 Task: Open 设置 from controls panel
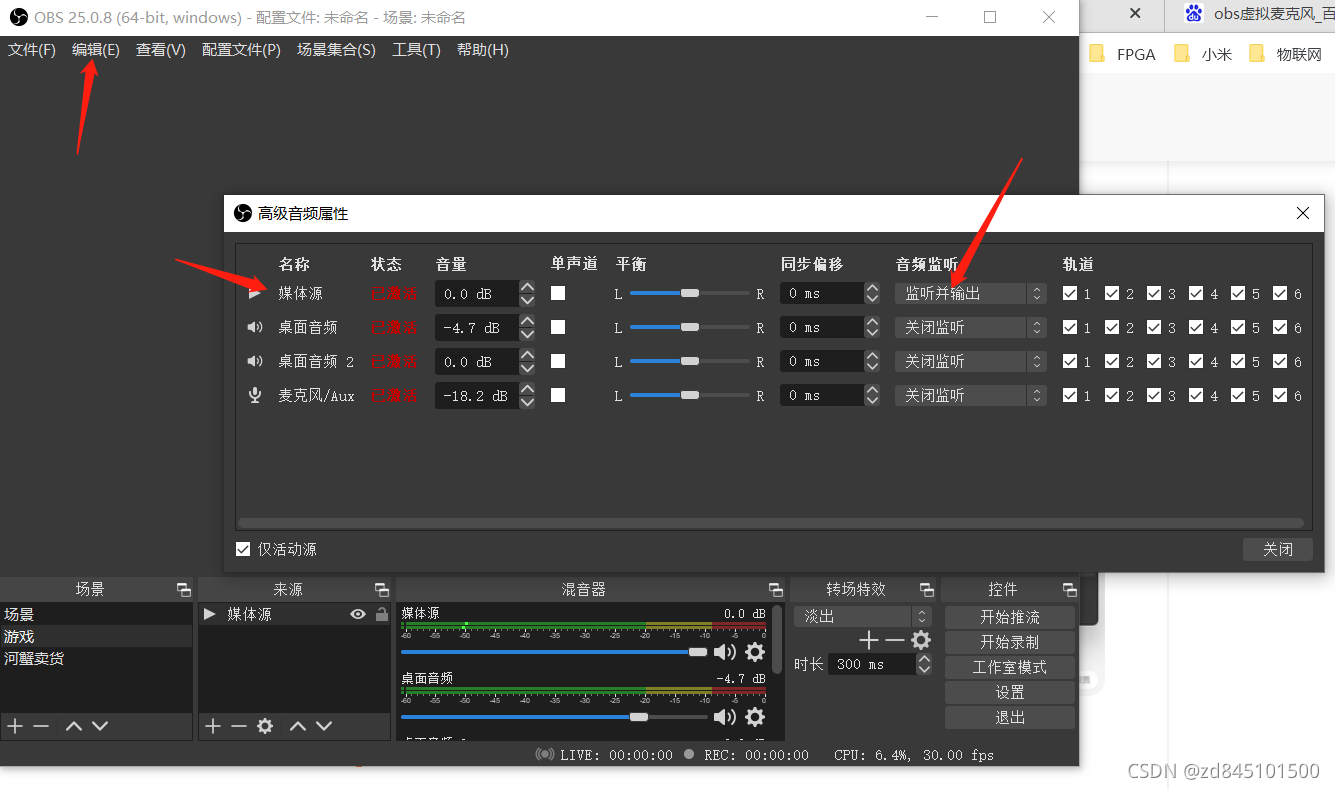coord(1010,692)
